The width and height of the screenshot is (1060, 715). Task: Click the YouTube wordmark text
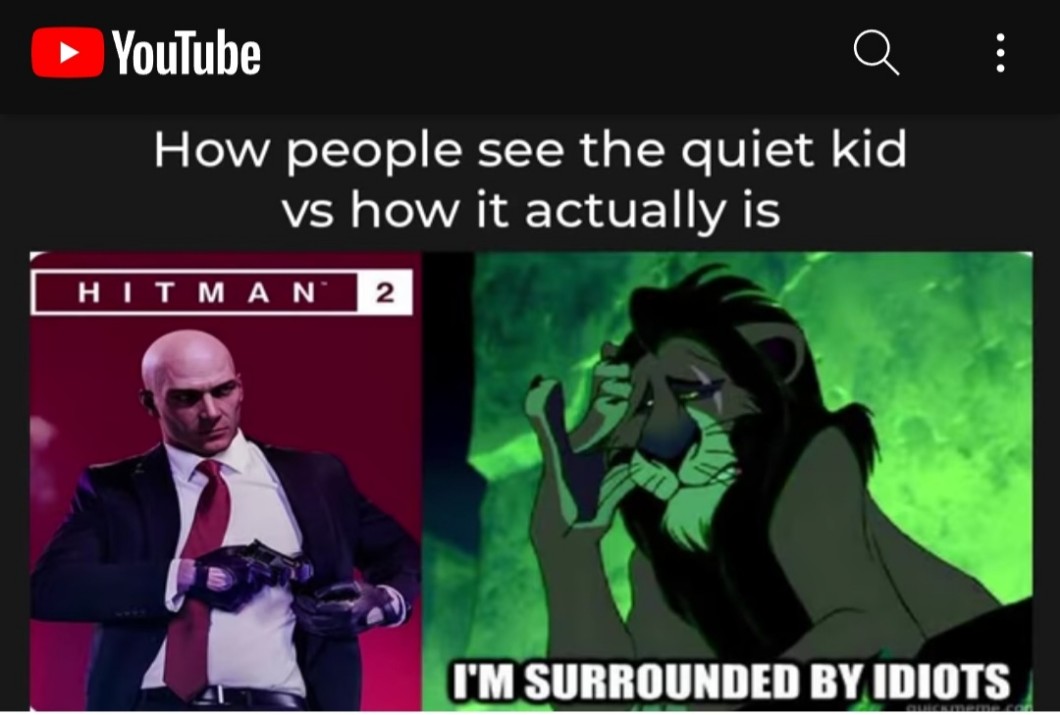[x=186, y=53]
